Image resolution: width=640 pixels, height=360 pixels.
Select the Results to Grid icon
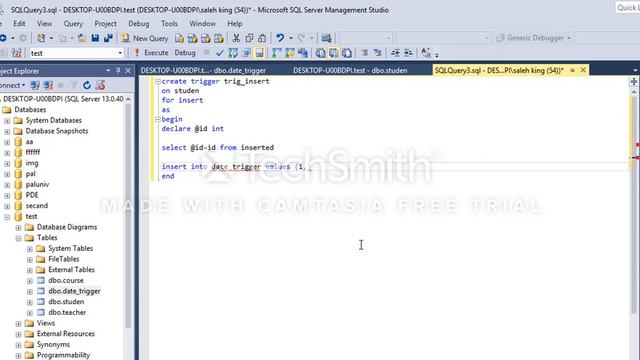[x=333, y=53]
